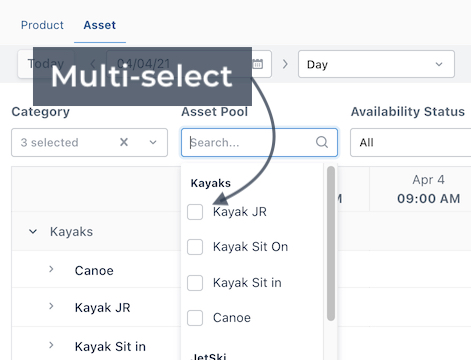The height and width of the screenshot is (360, 471).
Task: Click the Kayak JR row label in table
Action: click(x=102, y=307)
